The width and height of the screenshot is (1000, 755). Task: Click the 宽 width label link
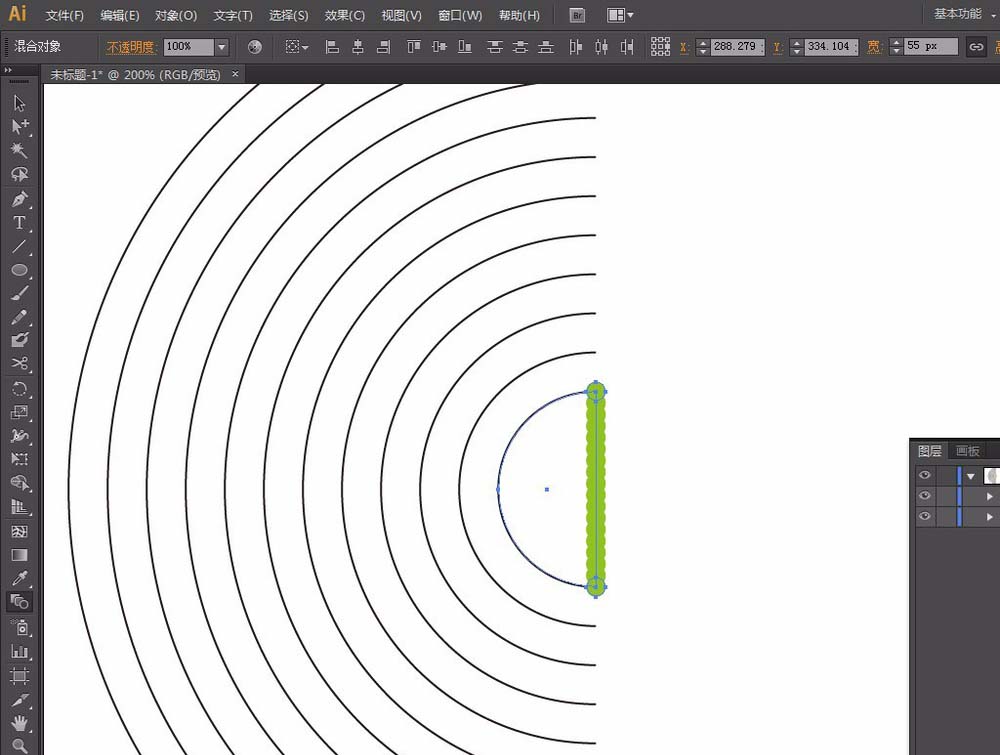point(873,47)
